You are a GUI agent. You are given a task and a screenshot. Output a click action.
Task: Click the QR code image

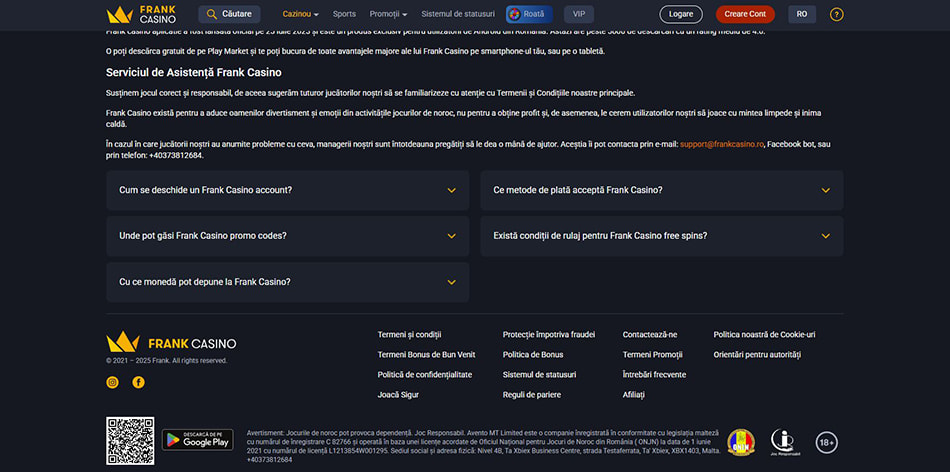coord(130,441)
